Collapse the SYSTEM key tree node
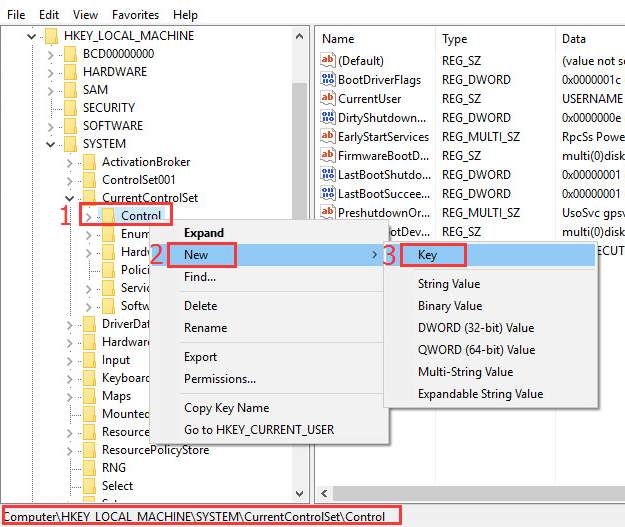Image resolution: width=625 pixels, height=527 pixels. click(x=50, y=144)
